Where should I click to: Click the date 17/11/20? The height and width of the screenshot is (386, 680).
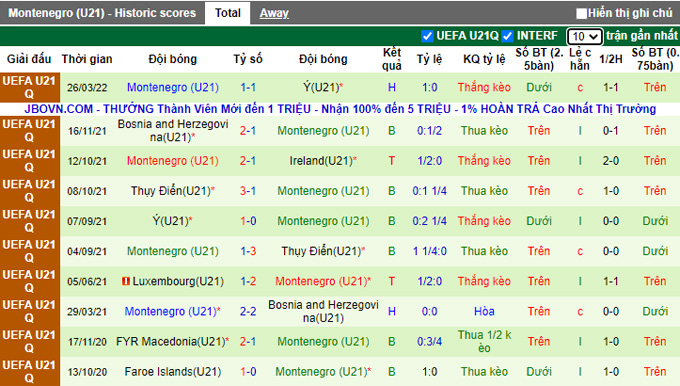pos(87,342)
